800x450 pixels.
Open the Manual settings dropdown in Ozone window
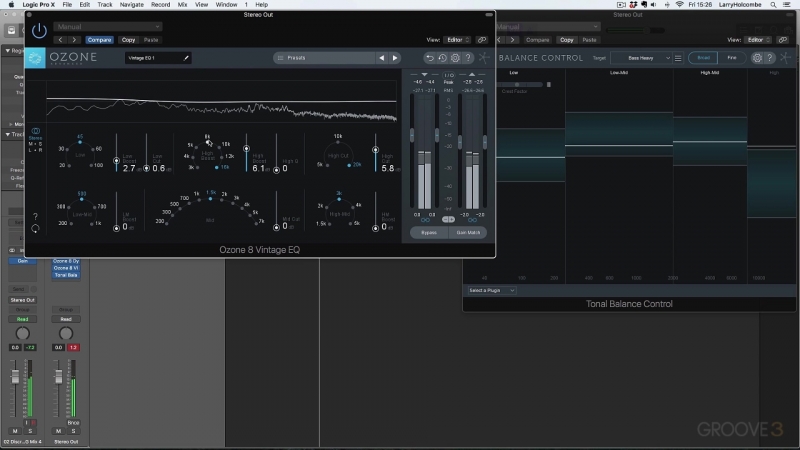click(108, 27)
